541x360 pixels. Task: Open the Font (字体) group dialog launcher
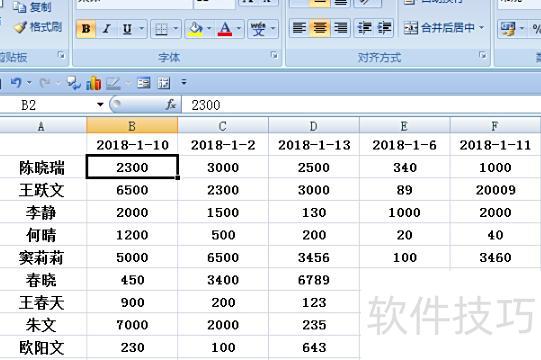pos(275,55)
